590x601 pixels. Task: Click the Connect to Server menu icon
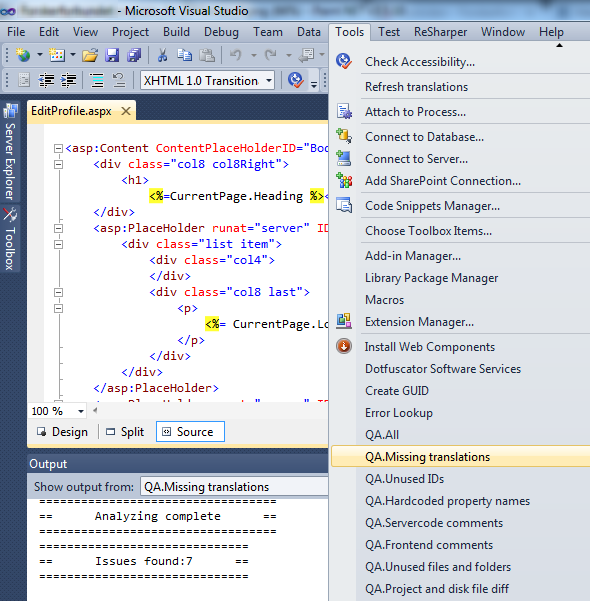tap(344, 158)
